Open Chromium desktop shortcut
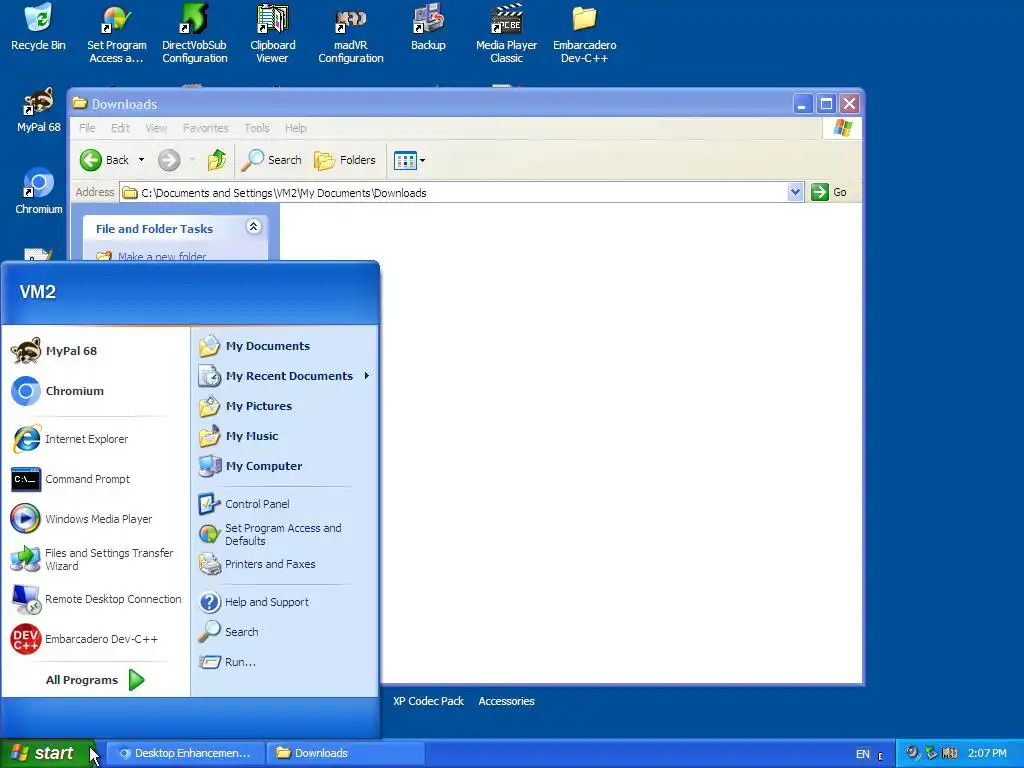The width and height of the screenshot is (1024, 768). click(x=39, y=191)
